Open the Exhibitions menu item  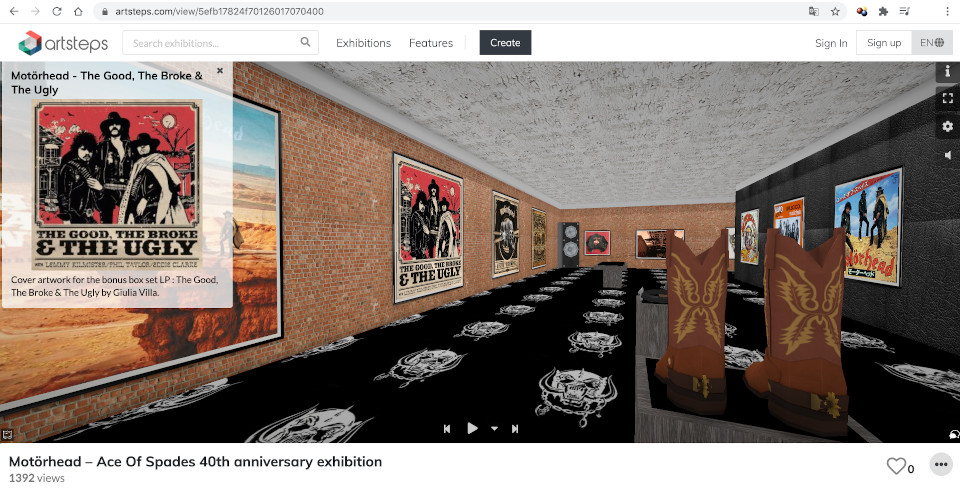(x=363, y=43)
